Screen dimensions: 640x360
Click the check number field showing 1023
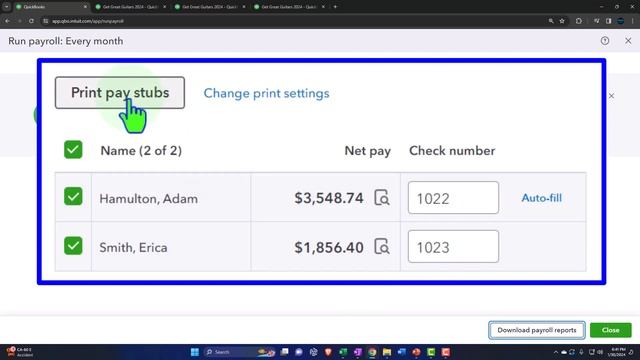(453, 247)
